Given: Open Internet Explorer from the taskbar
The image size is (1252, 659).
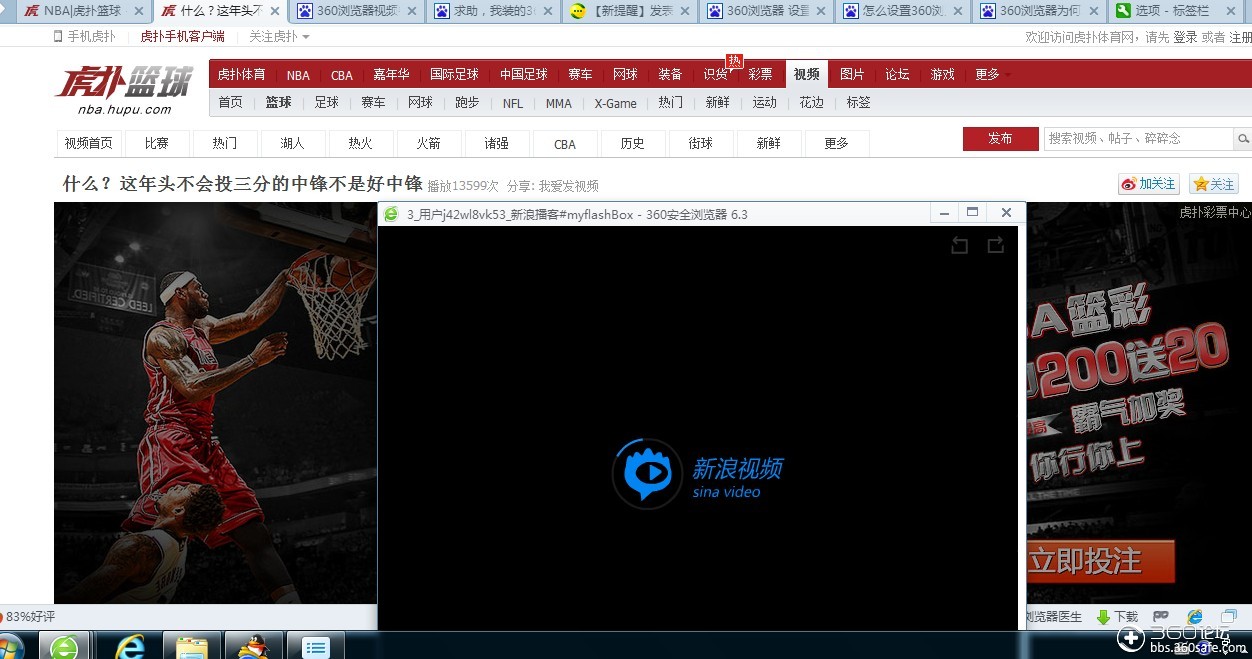Looking at the screenshot, I should pos(130,648).
